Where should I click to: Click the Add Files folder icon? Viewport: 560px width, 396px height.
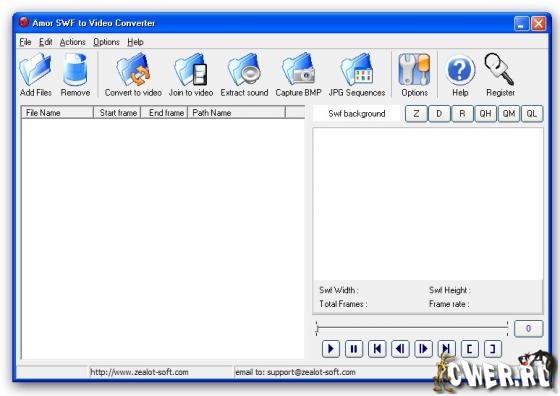pyautogui.click(x=35, y=69)
